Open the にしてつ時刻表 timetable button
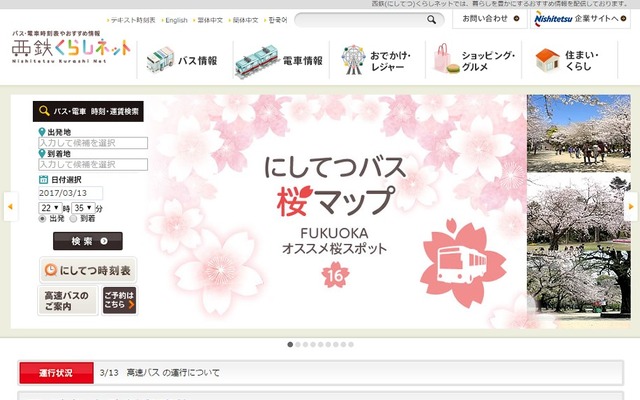640x400 pixels. [x=88, y=270]
